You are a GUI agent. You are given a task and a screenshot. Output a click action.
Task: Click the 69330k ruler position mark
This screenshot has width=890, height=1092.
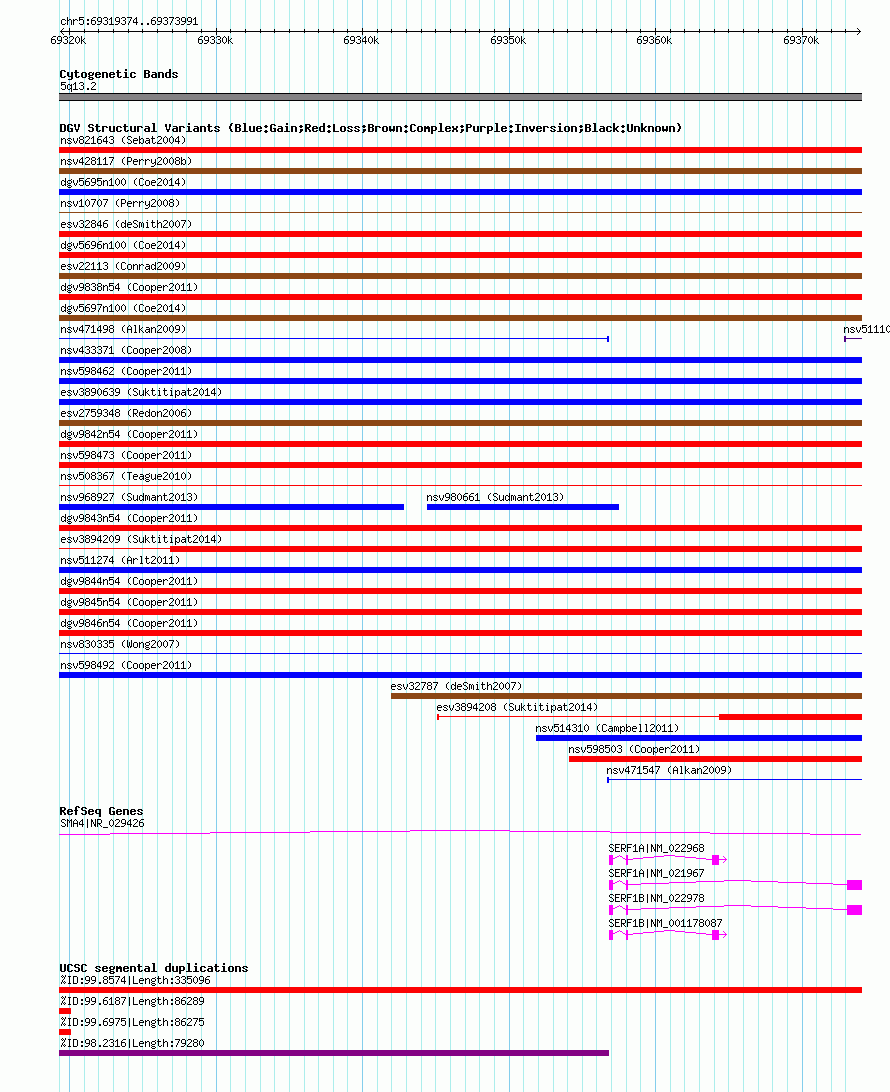click(215, 40)
